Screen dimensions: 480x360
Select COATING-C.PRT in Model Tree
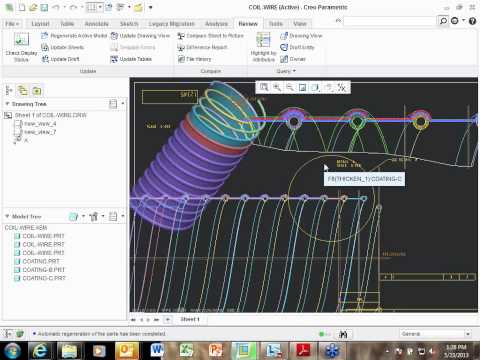[40, 278]
